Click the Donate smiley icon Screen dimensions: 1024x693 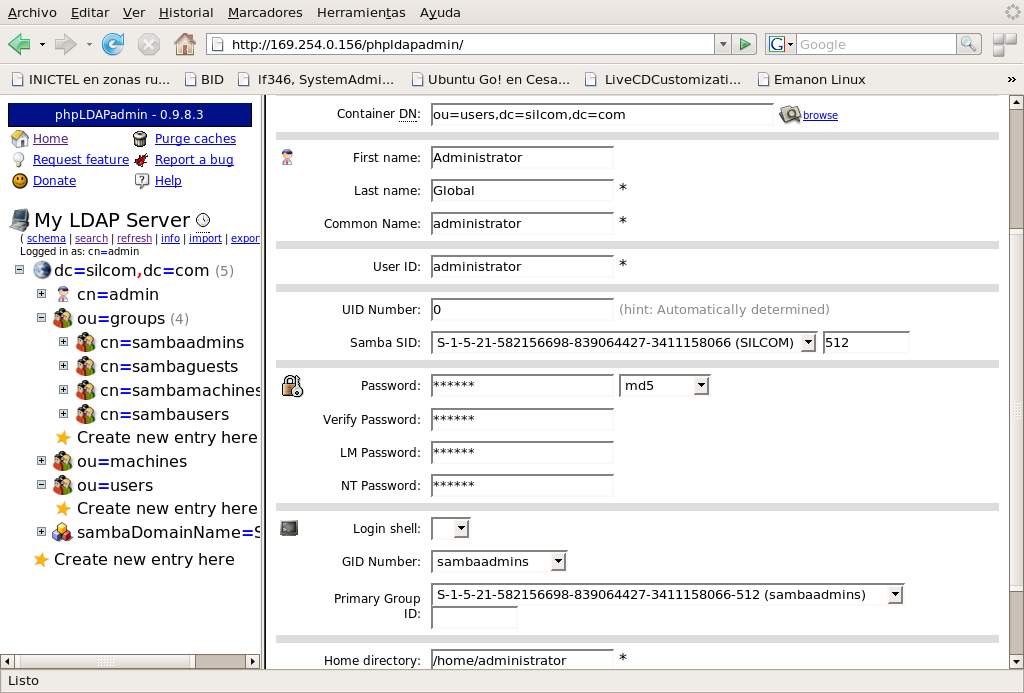[19, 181]
